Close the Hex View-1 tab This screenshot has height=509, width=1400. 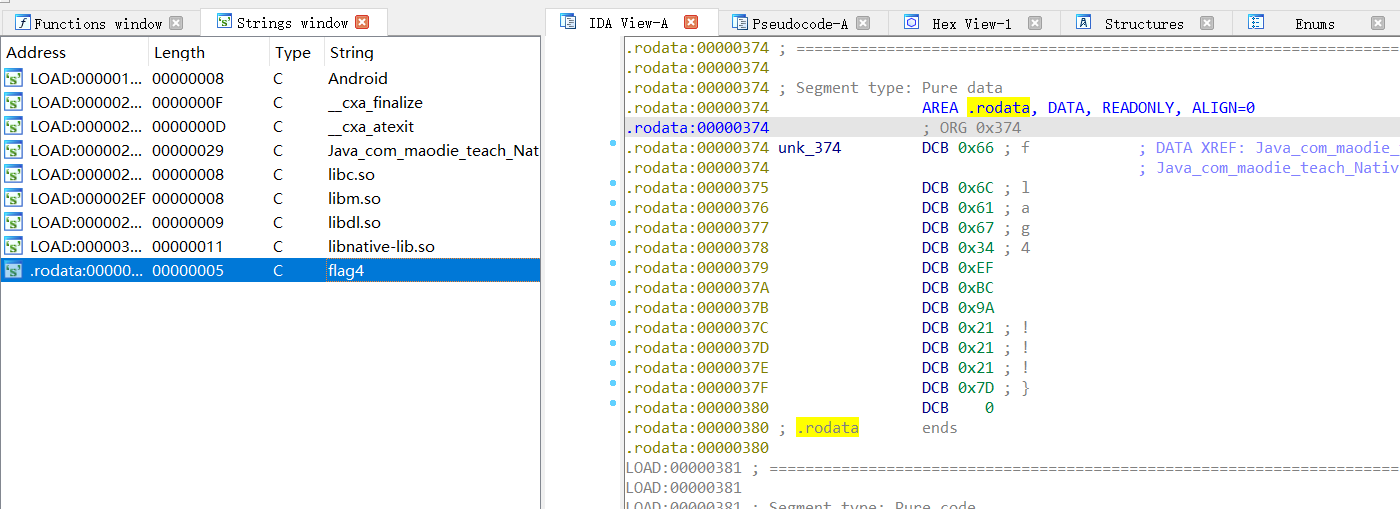1035,23
